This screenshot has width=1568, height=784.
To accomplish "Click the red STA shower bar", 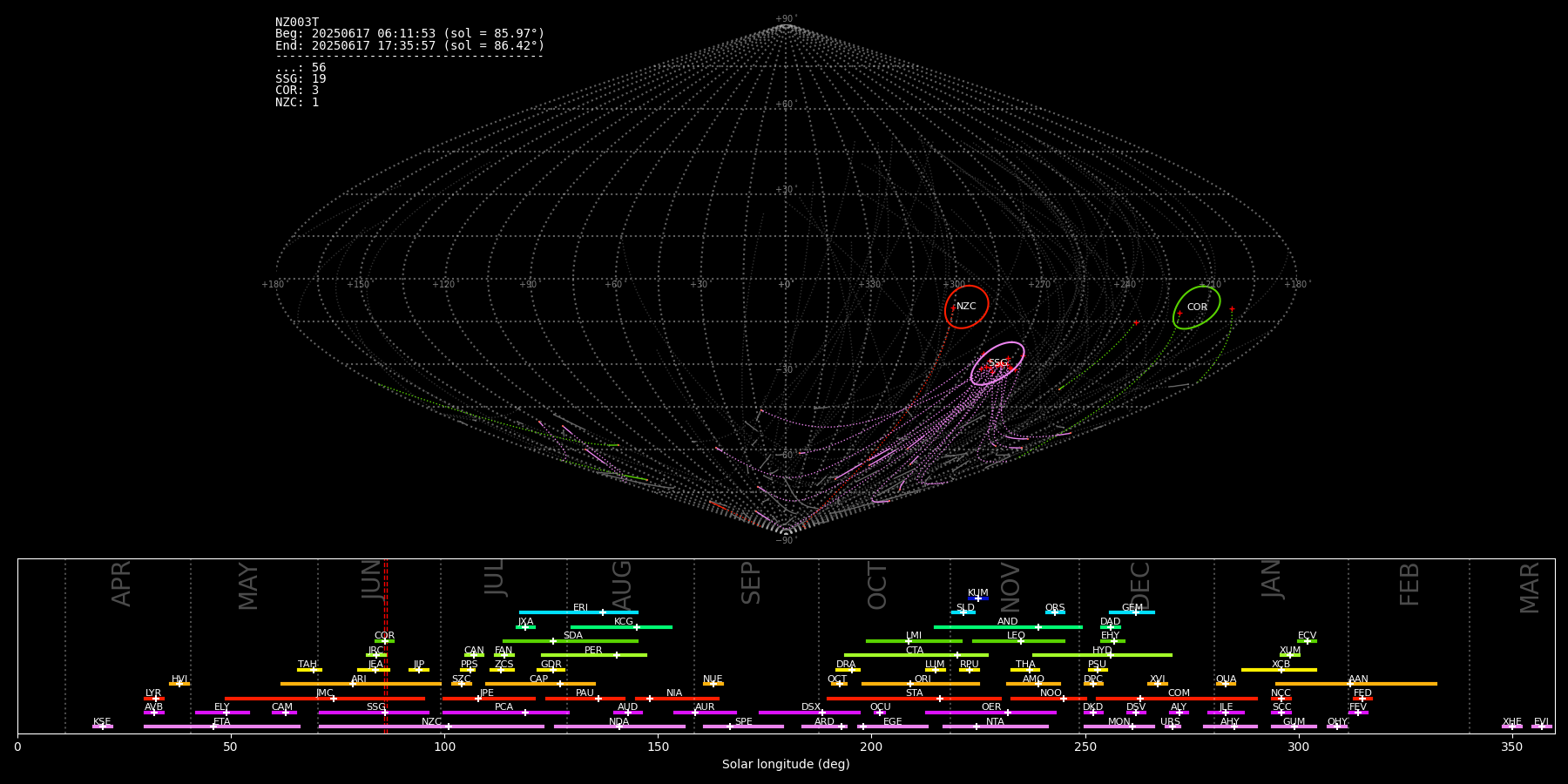I will tap(914, 698).
